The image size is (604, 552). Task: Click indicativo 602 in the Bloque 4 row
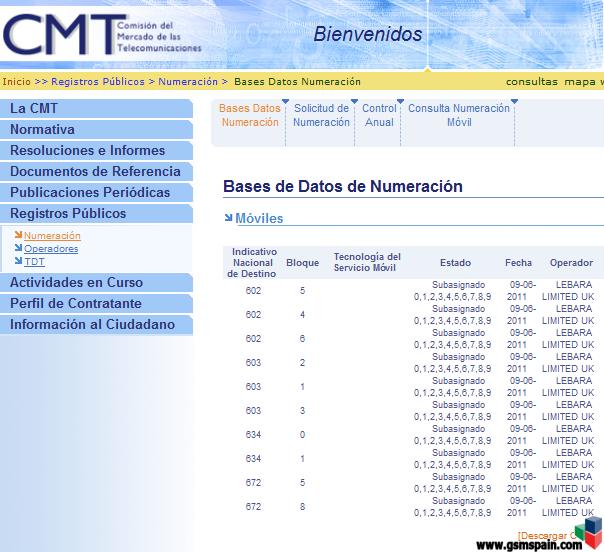tap(253, 314)
